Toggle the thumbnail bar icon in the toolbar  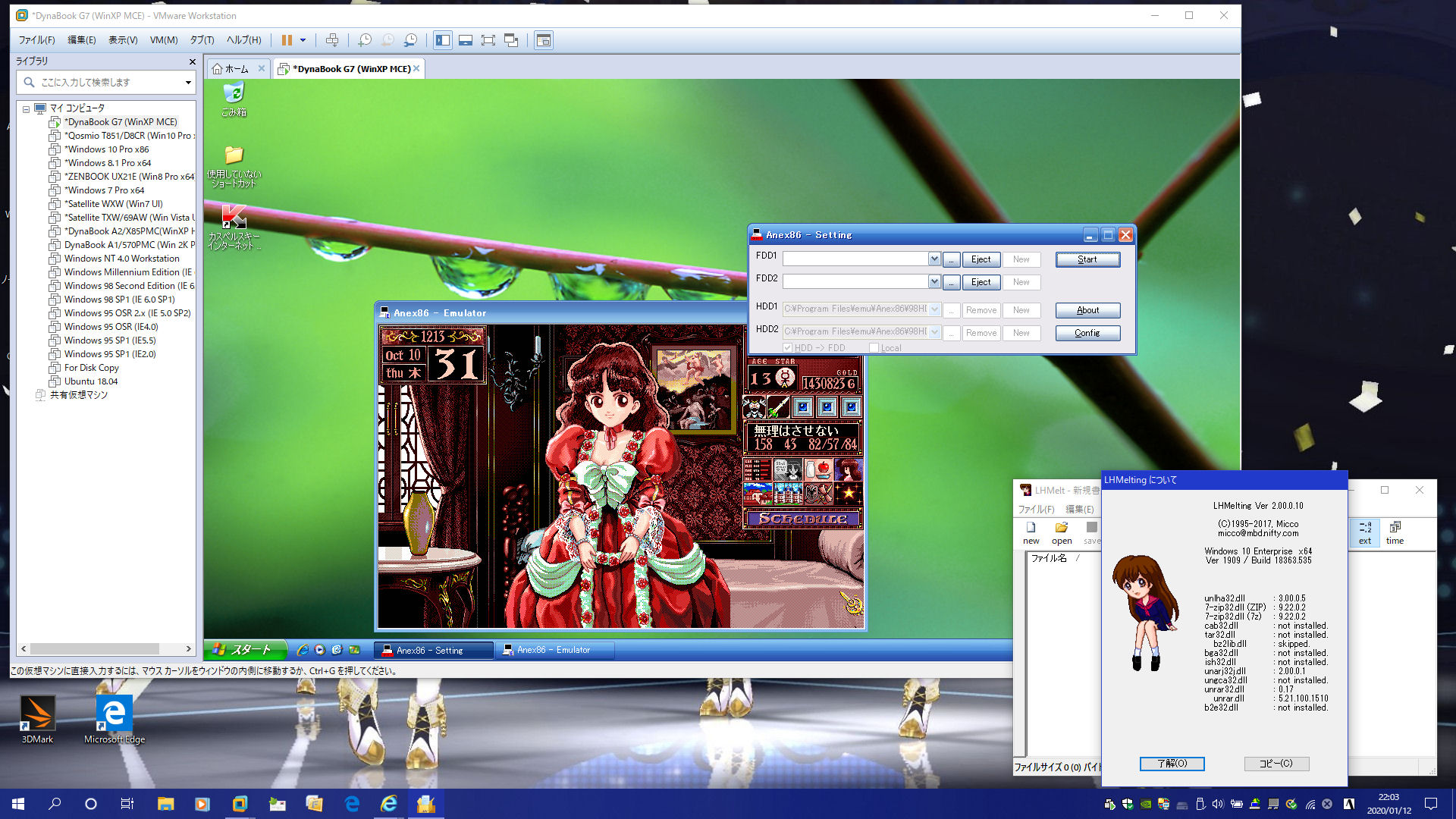point(466,40)
